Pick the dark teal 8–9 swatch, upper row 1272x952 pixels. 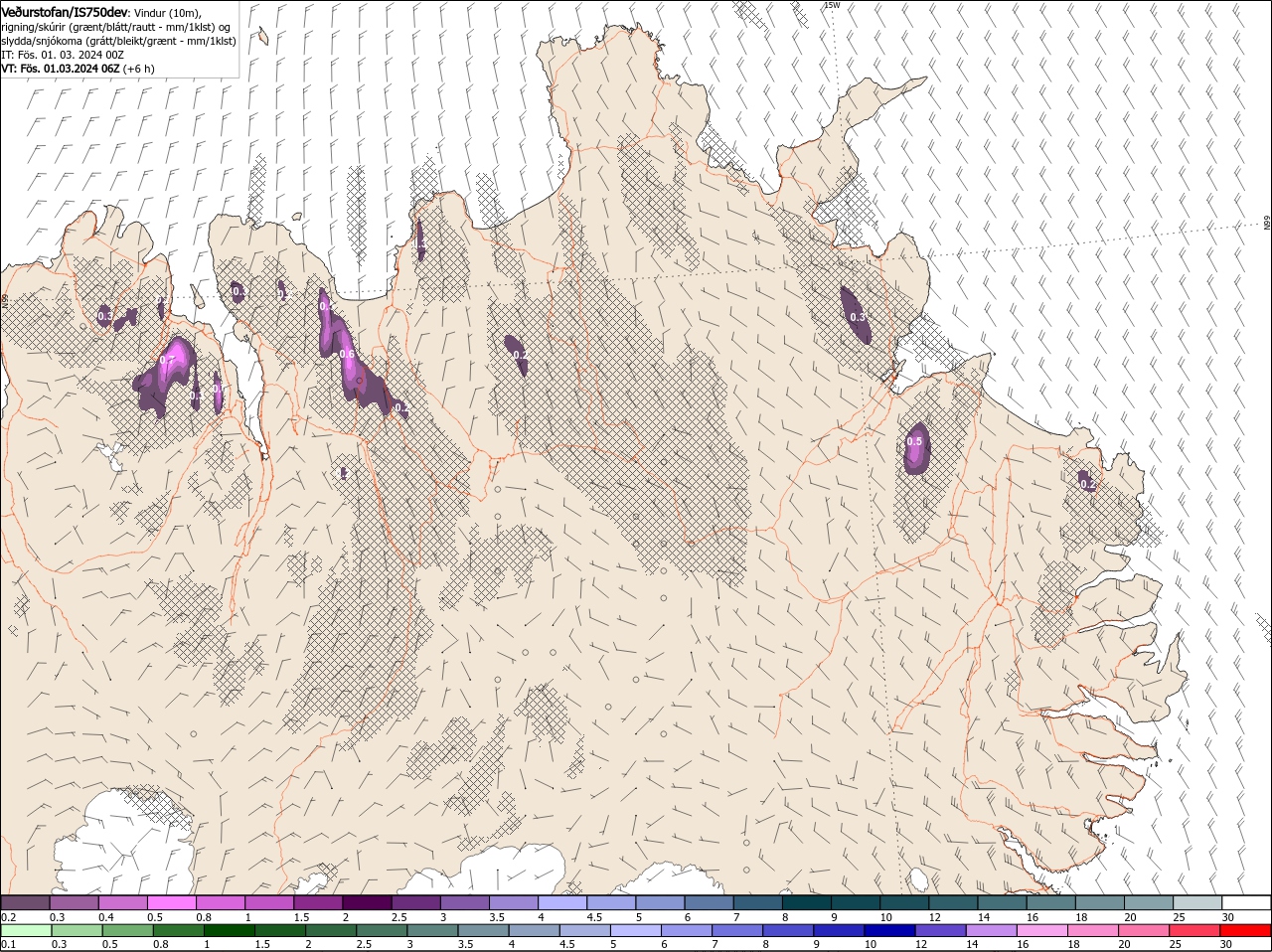point(806,902)
